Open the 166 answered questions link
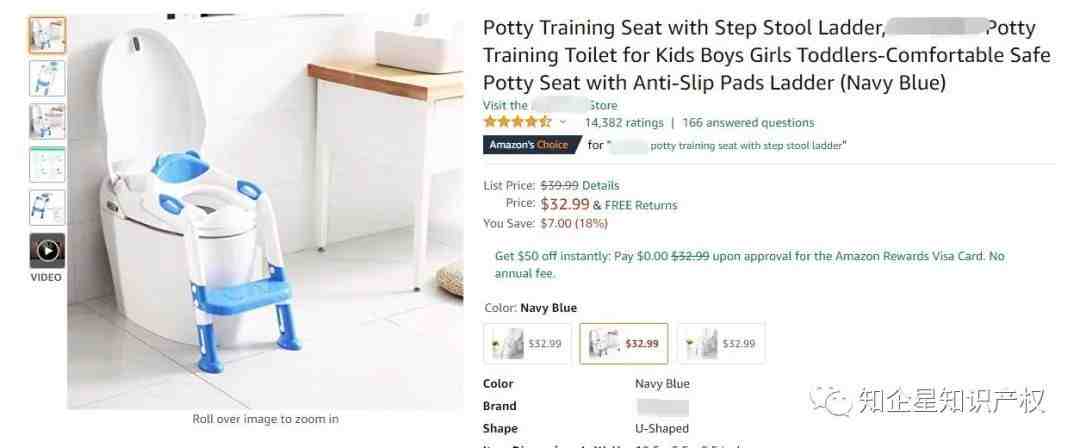Screen dimensions: 1080x448 748,123
